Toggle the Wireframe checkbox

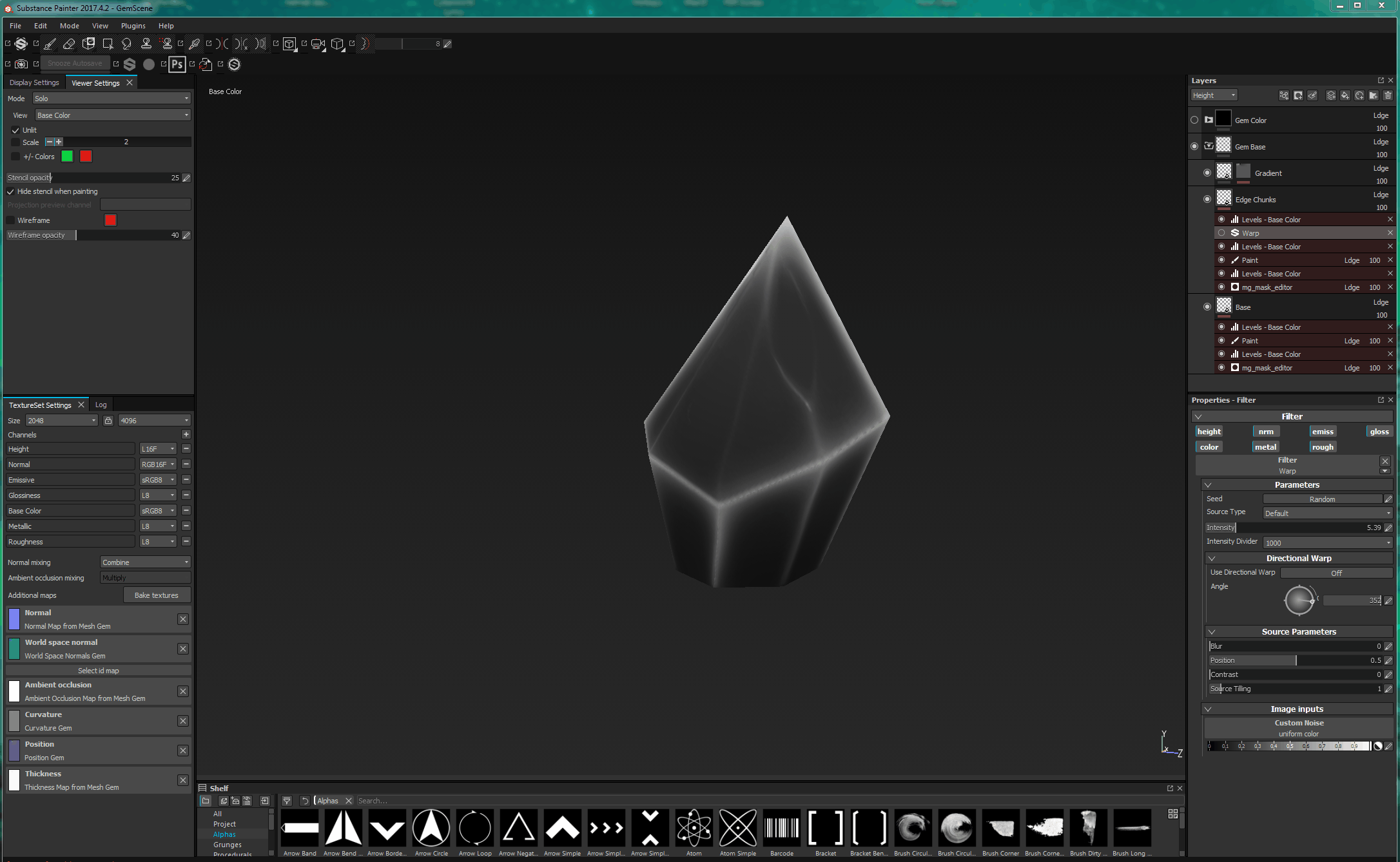point(11,220)
